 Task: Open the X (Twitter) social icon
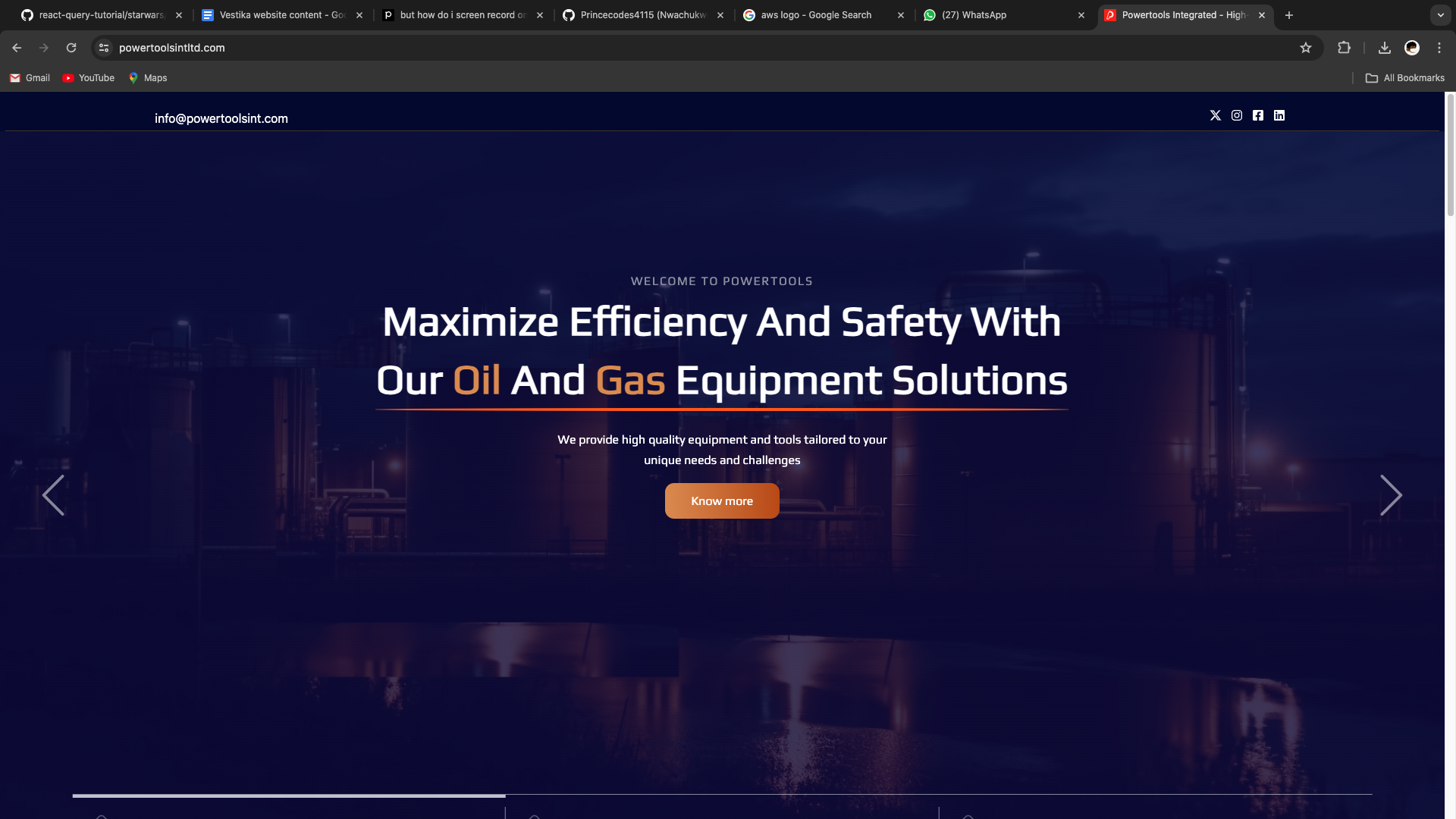coord(1215,115)
